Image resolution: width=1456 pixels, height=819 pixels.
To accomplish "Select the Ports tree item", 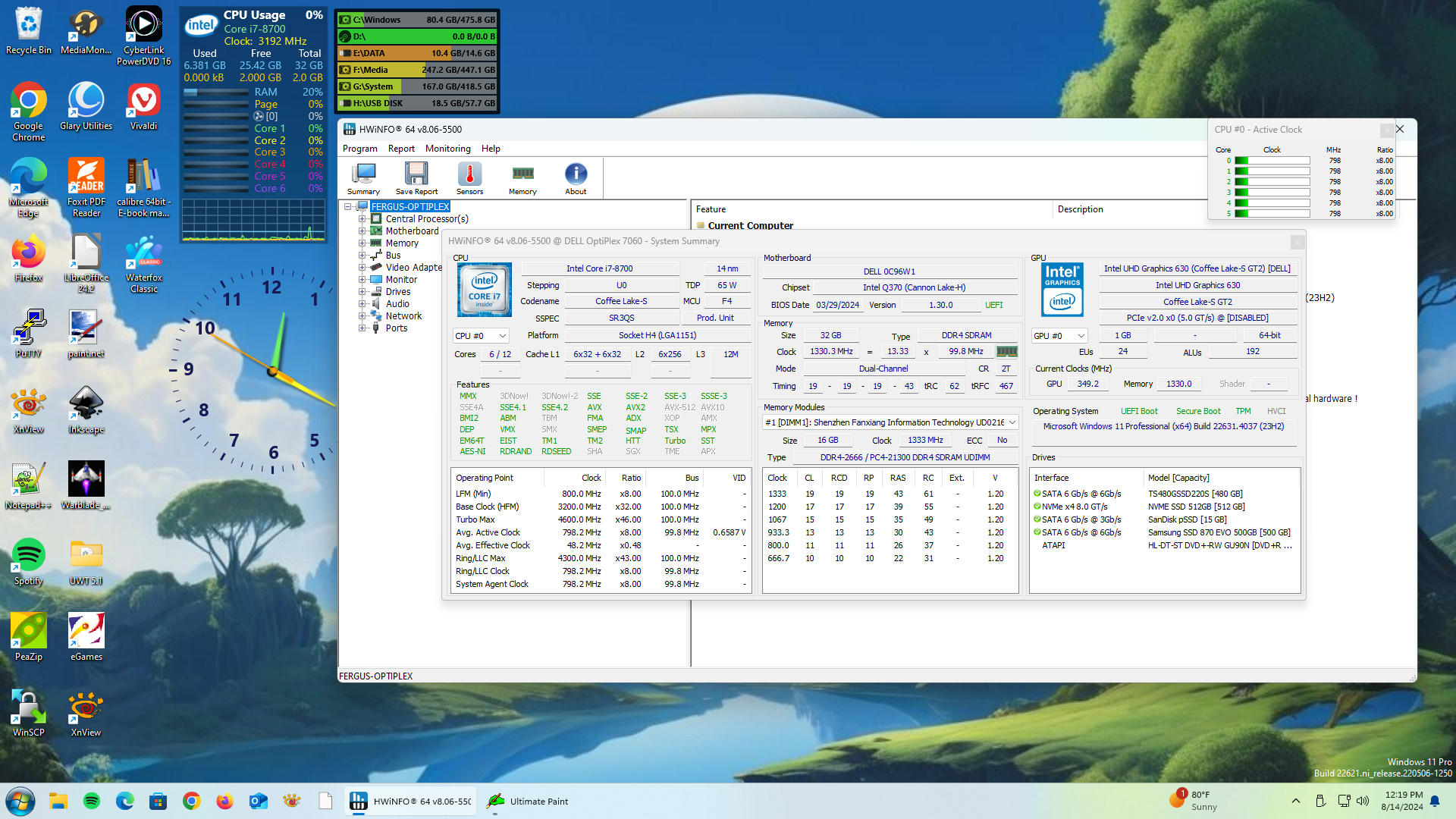I will [396, 328].
